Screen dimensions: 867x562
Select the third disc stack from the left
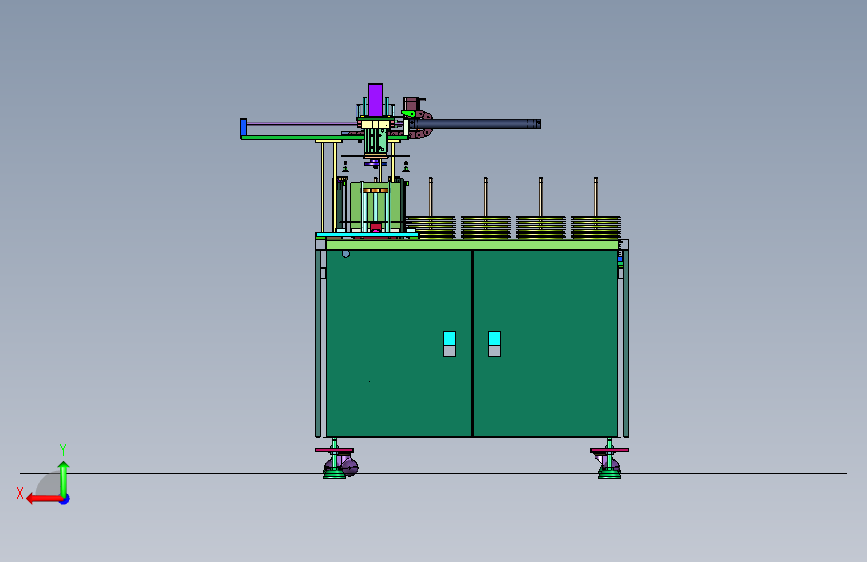click(541, 227)
